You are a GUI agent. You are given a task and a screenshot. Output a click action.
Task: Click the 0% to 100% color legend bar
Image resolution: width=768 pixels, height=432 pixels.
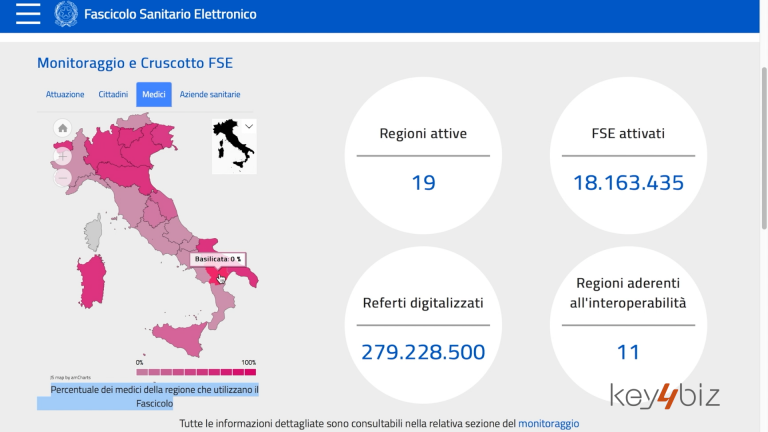196,372
